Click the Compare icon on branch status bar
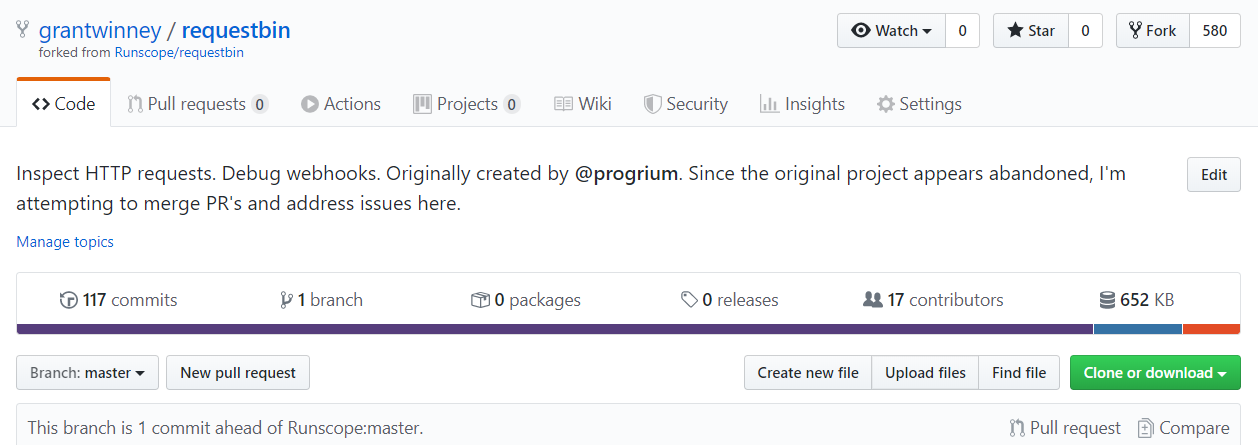The width and height of the screenshot is (1258, 445). point(1145,428)
